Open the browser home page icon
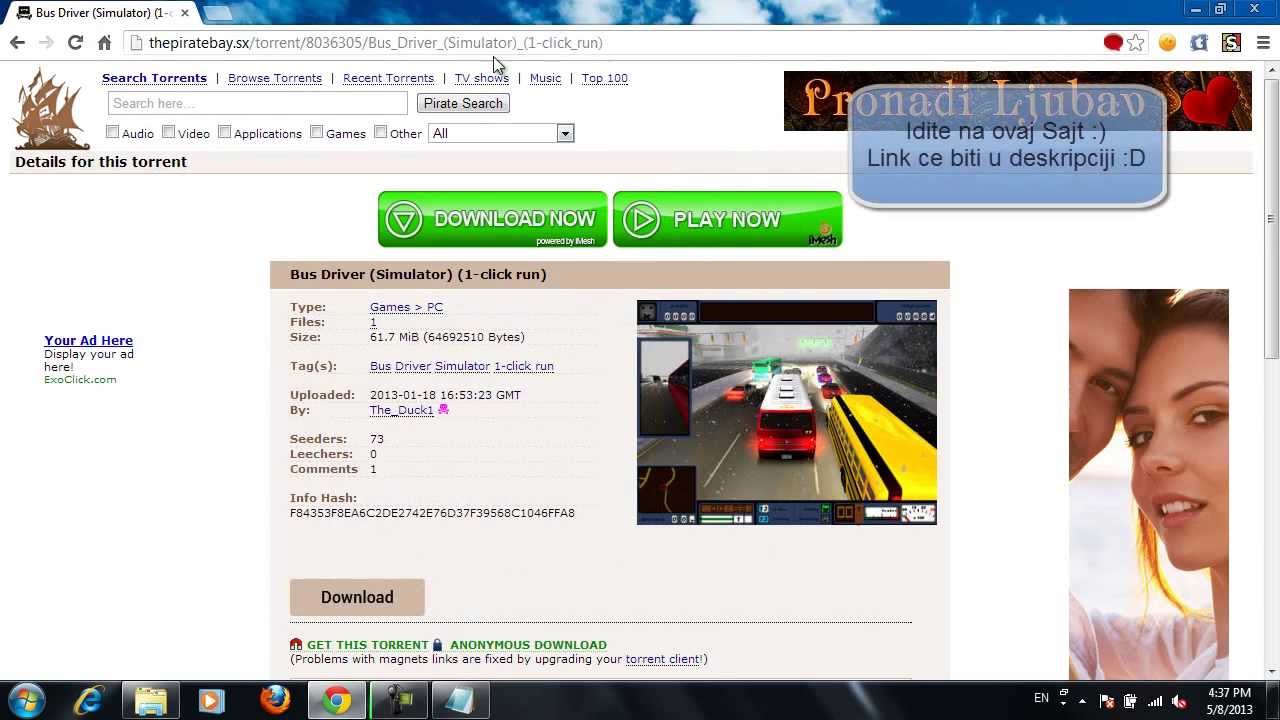Screen dimensions: 1280x720 point(104,43)
